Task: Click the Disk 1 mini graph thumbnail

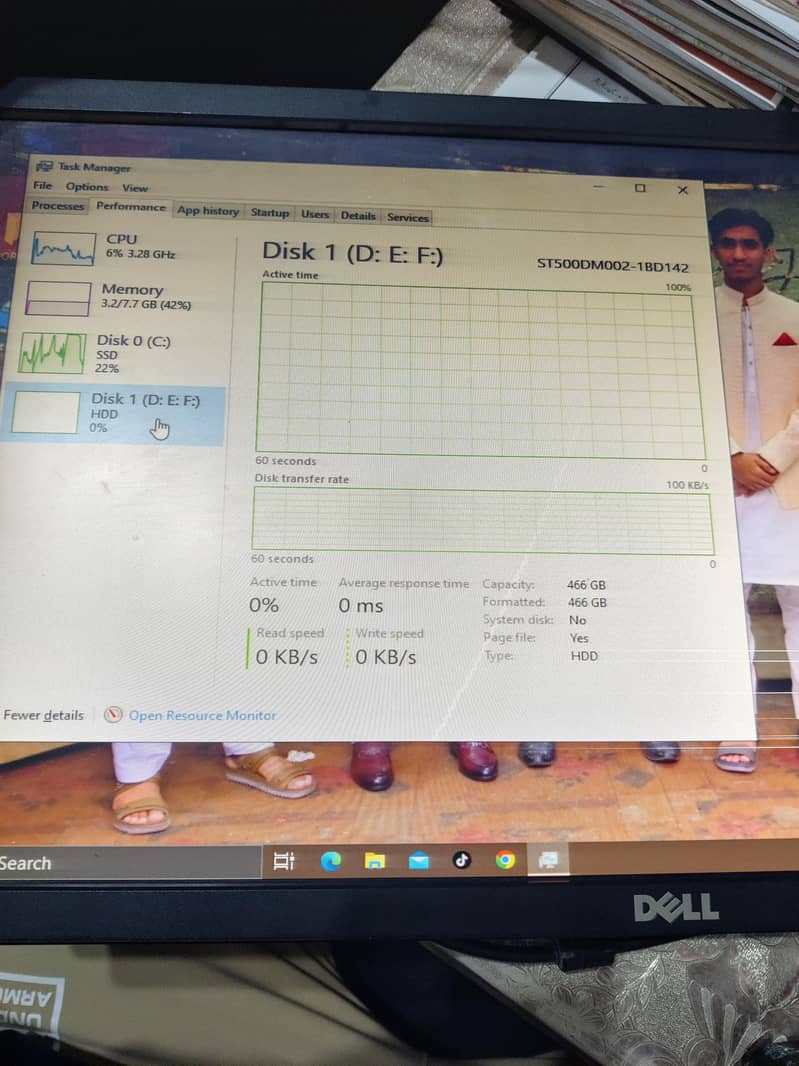Action: pos(46,413)
